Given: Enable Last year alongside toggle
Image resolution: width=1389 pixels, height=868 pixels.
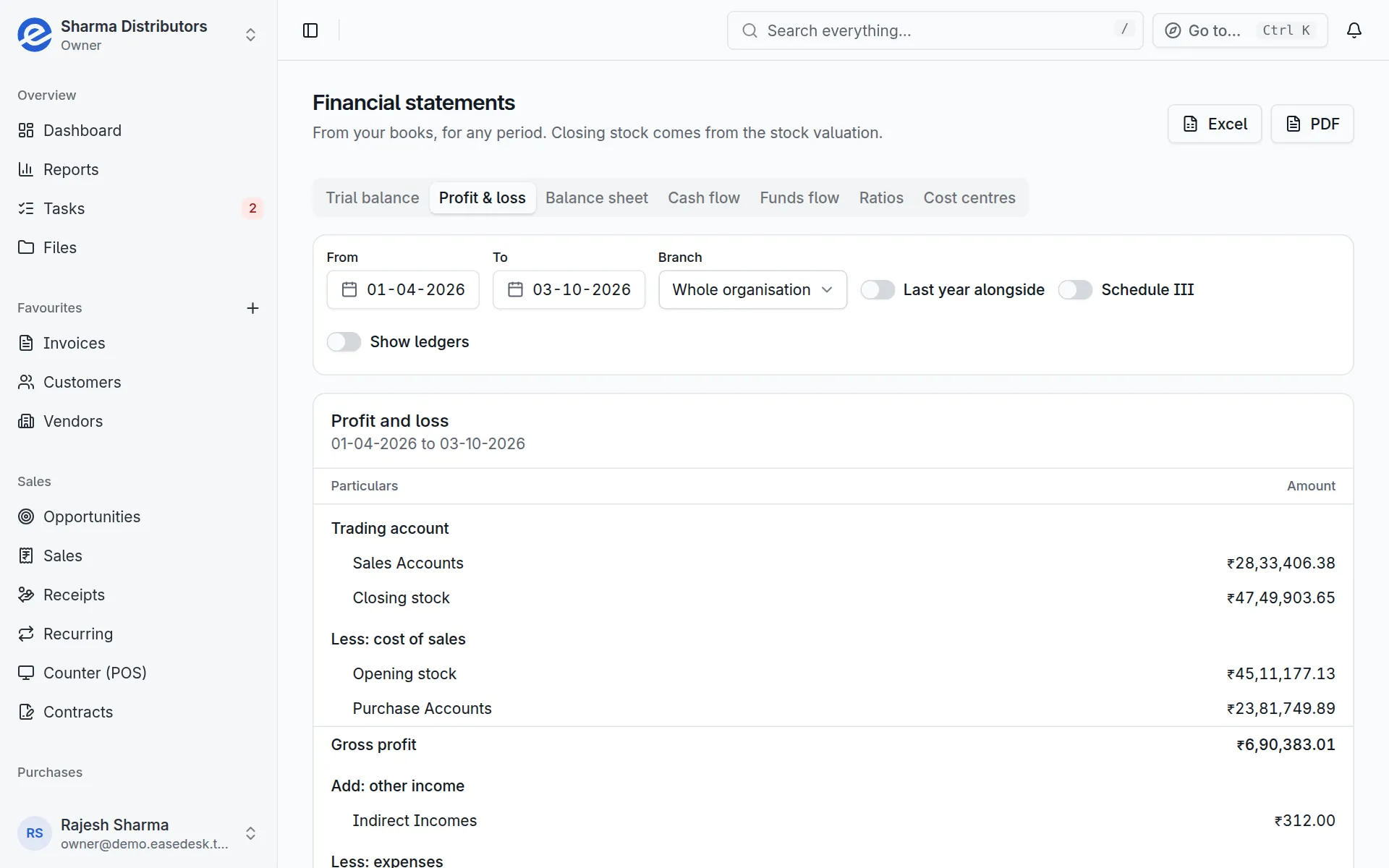Looking at the screenshot, I should [x=878, y=290].
